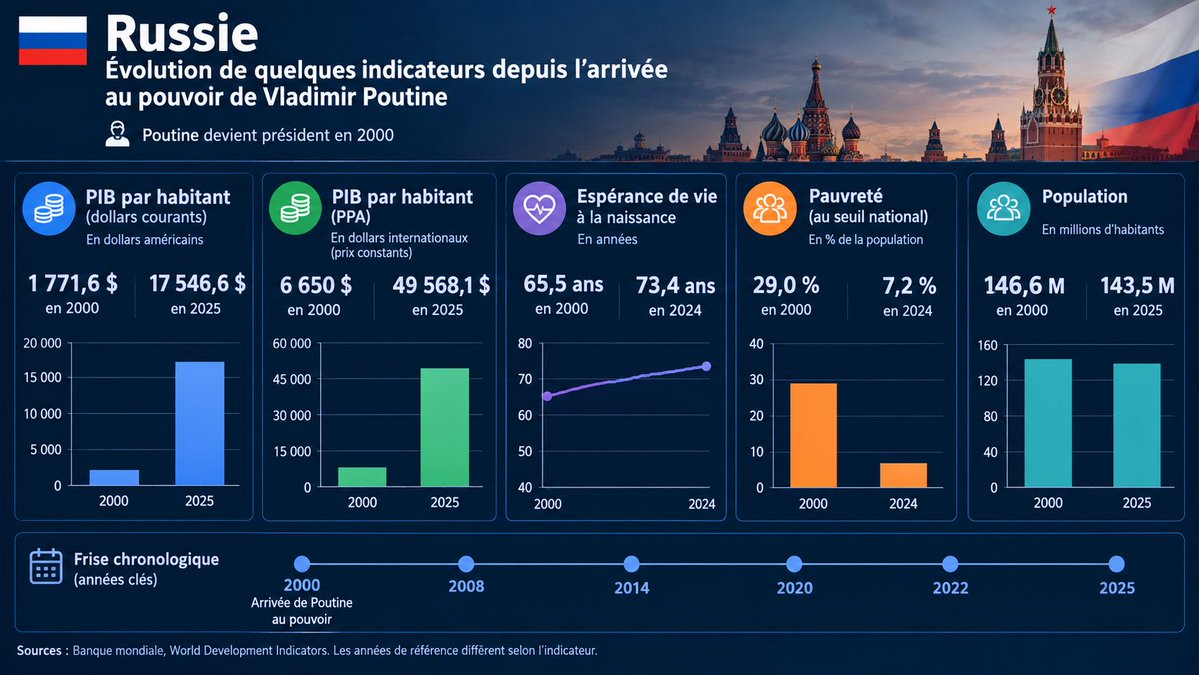Viewport: 1199px width, 675px height.
Task: Click the purple heart-pulse life expectancy icon
Action: (539, 208)
